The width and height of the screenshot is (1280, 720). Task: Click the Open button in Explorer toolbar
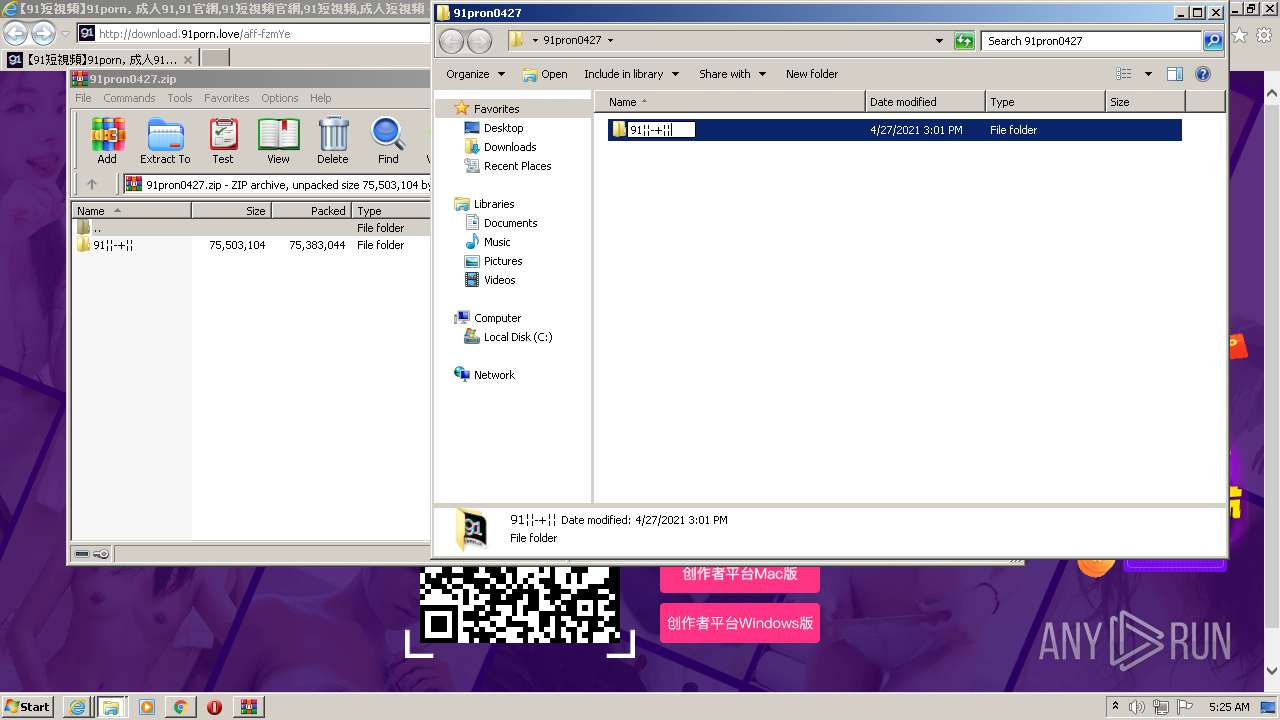point(546,74)
